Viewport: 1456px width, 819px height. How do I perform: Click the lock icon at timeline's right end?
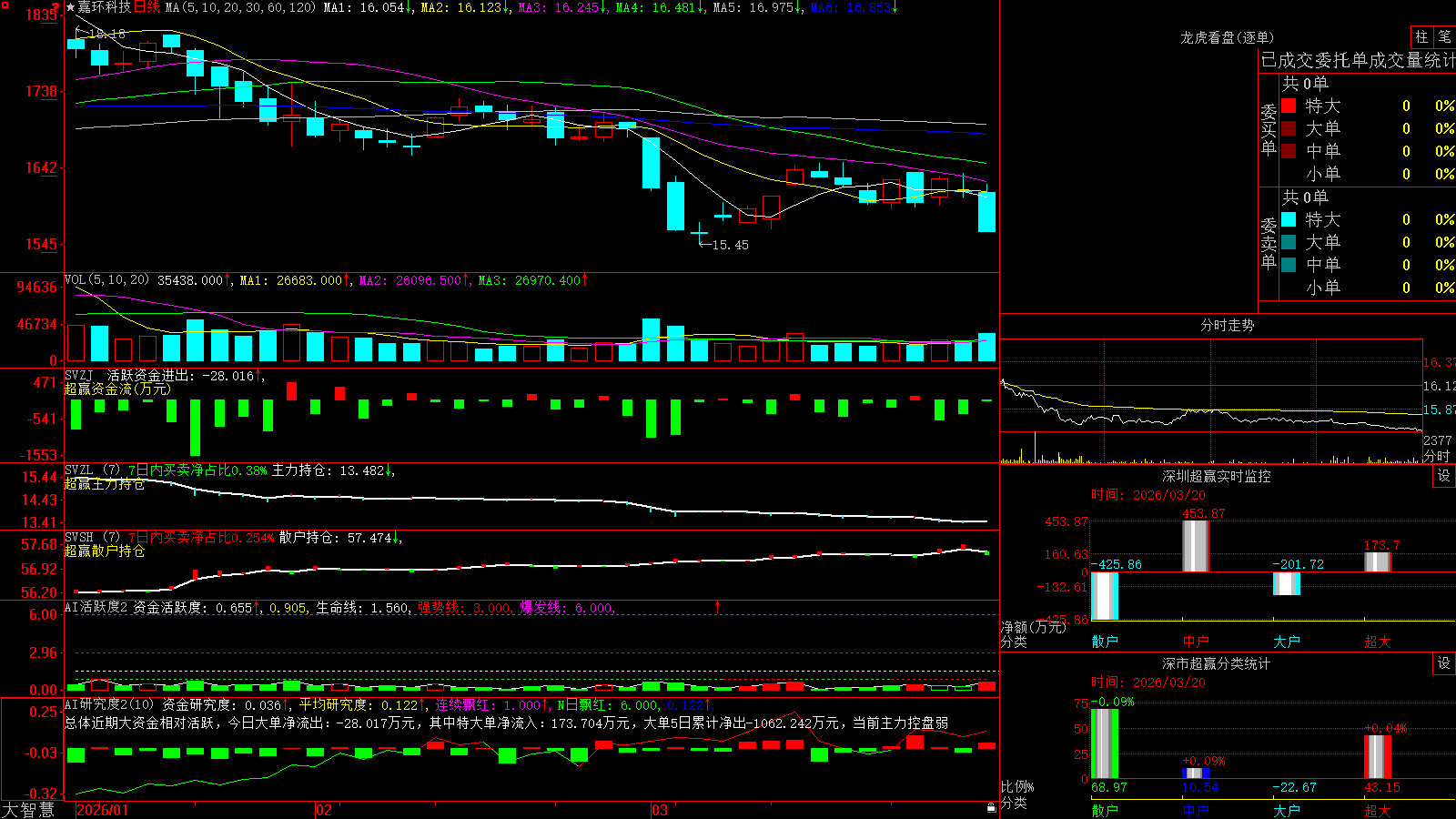pyautogui.click(x=991, y=808)
